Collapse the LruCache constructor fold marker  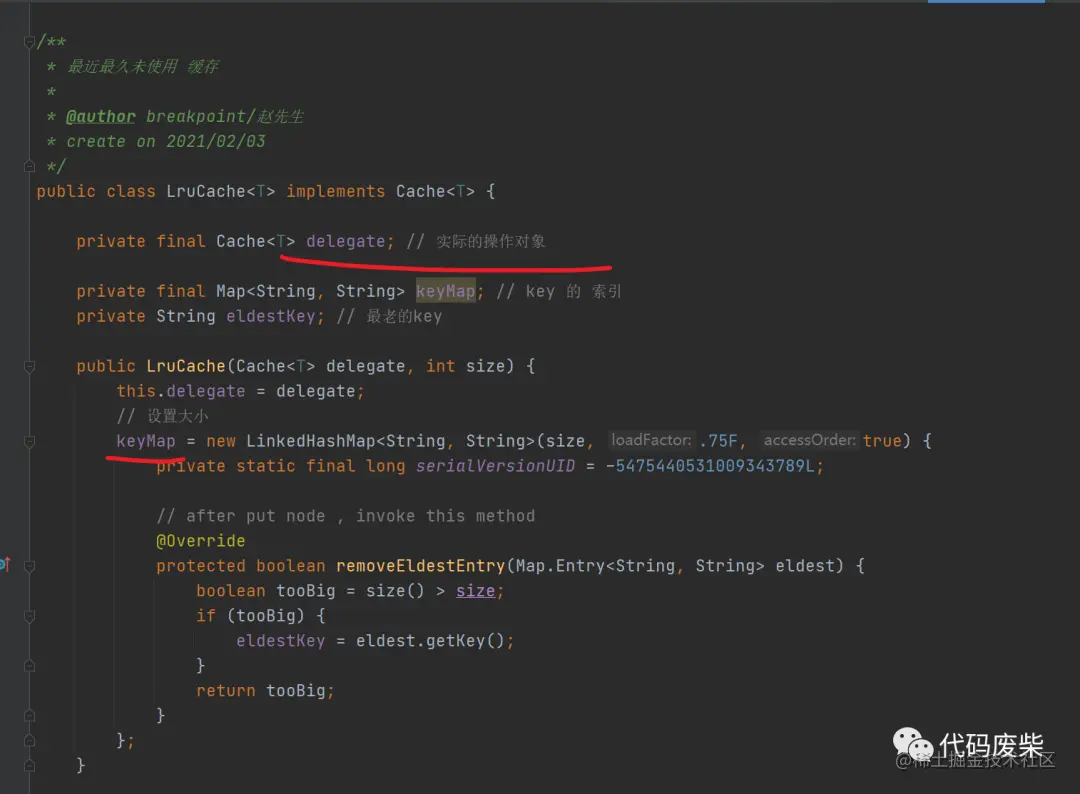point(29,366)
